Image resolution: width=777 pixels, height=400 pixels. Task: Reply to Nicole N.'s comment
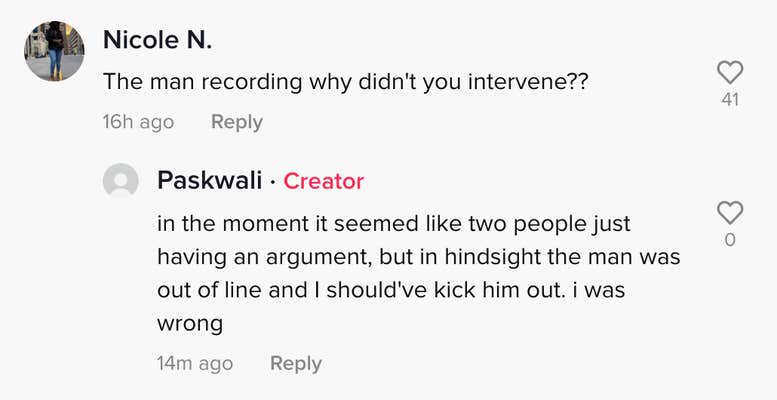pyautogui.click(x=237, y=122)
